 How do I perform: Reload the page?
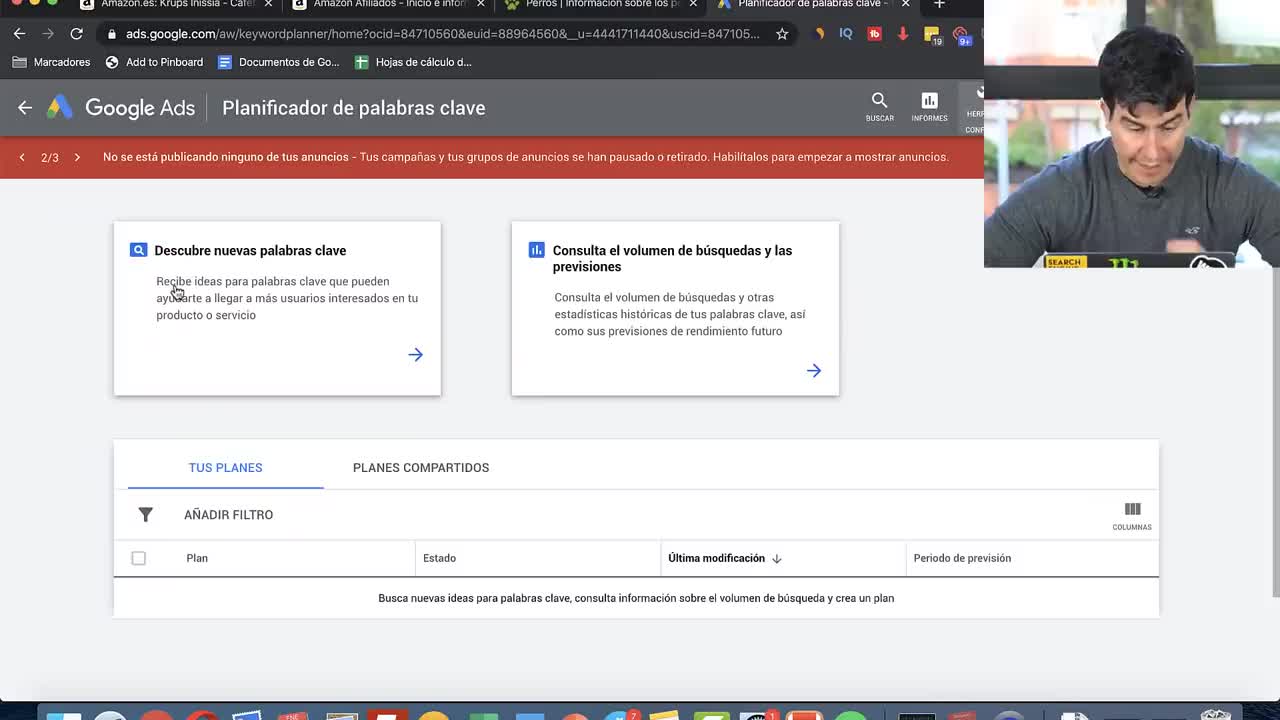click(76, 34)
